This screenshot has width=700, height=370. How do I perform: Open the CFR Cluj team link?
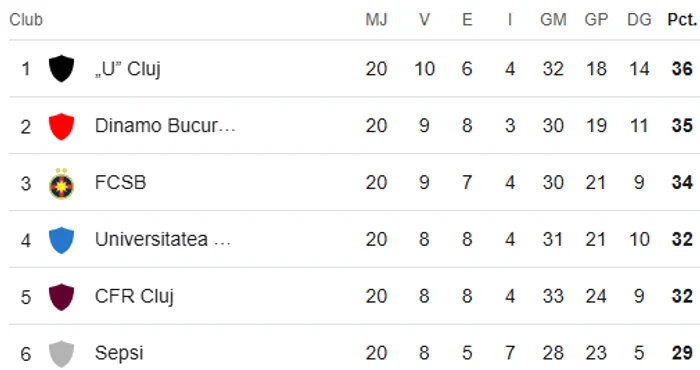[x=134, y=296]
